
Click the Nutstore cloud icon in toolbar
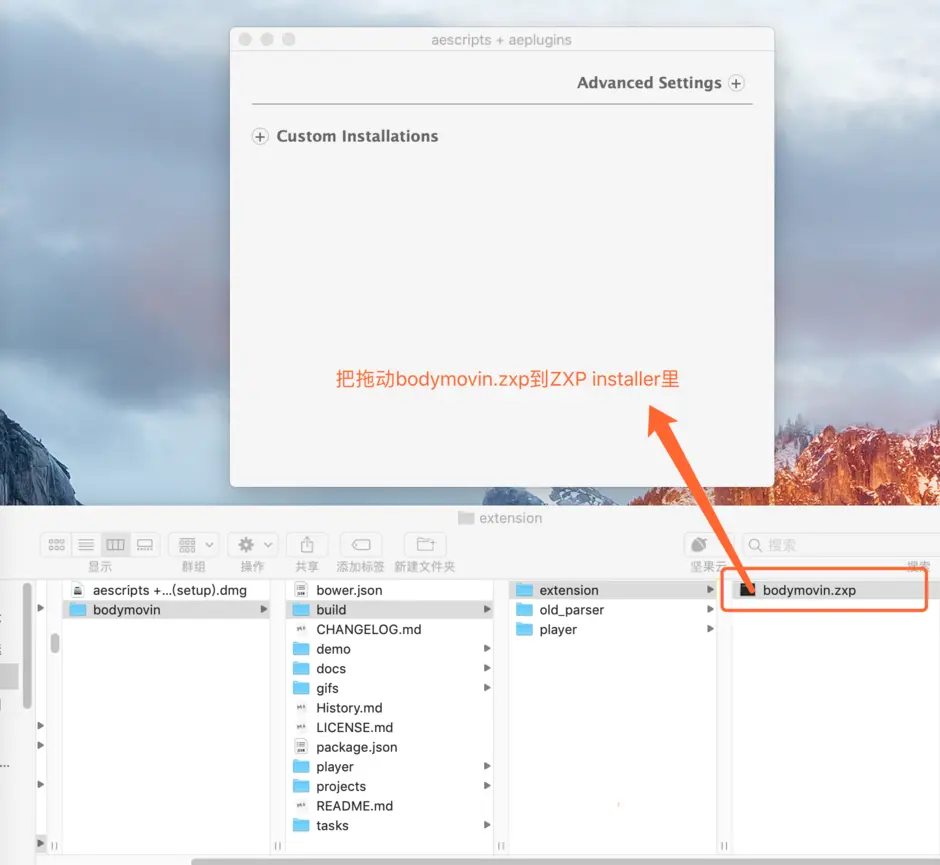699,544
